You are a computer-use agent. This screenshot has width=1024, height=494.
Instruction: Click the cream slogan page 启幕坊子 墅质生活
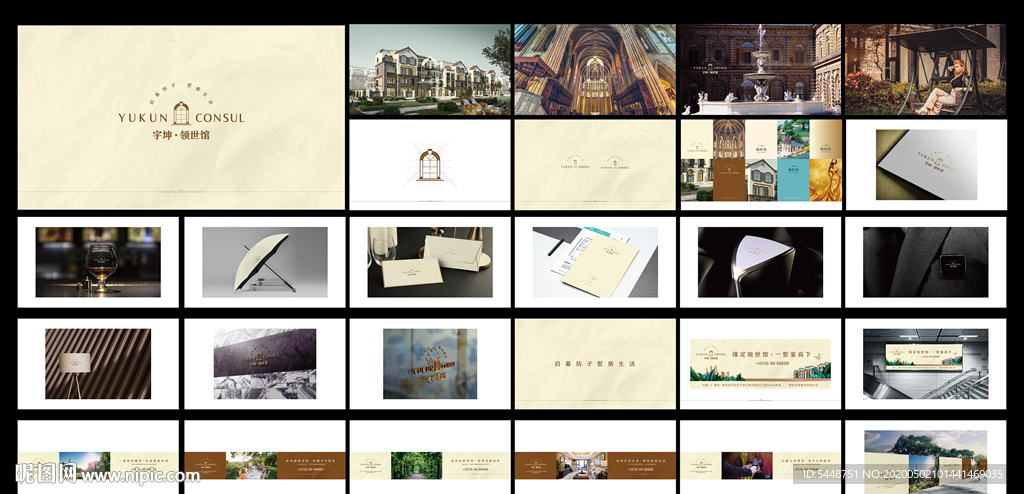pos(595,364)
